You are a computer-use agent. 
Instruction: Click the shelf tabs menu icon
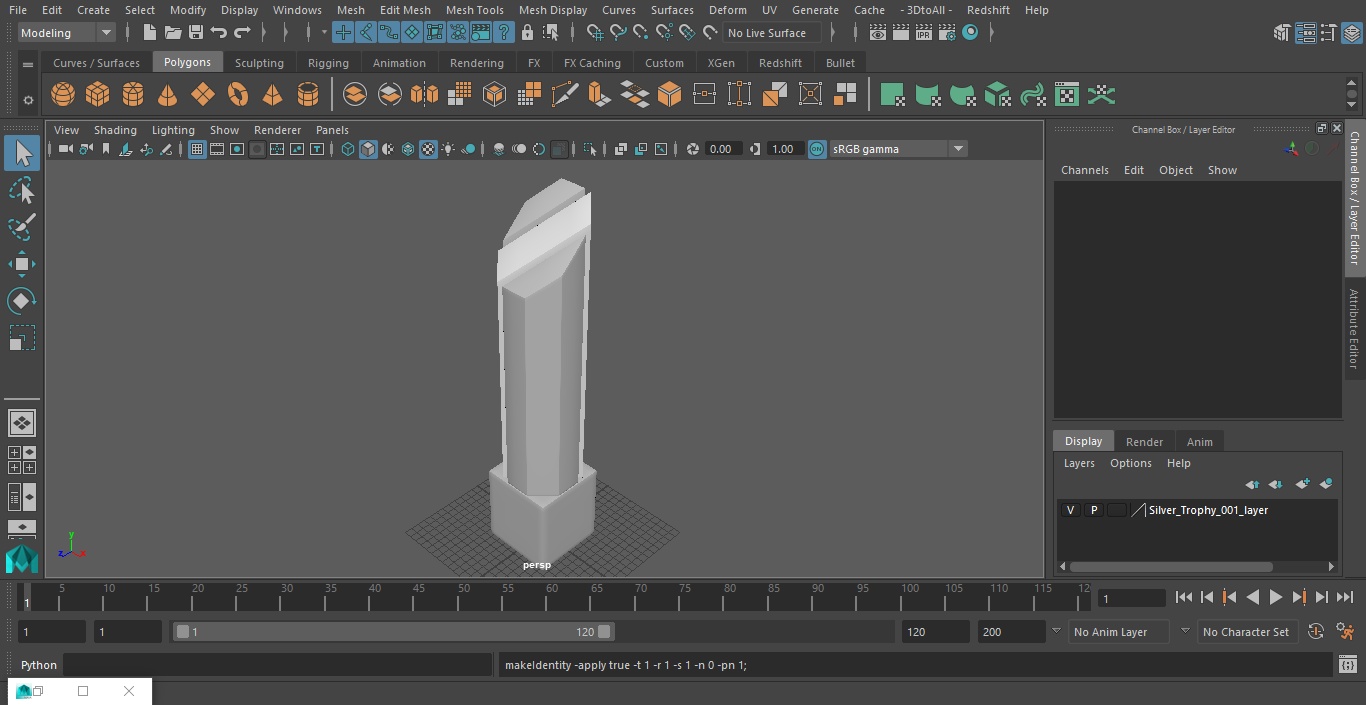[28, 64]
